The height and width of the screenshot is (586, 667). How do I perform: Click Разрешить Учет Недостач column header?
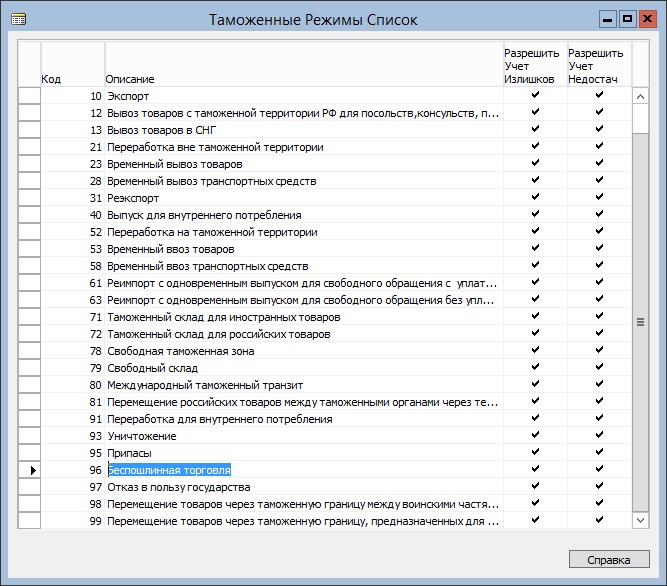point(600,64)
